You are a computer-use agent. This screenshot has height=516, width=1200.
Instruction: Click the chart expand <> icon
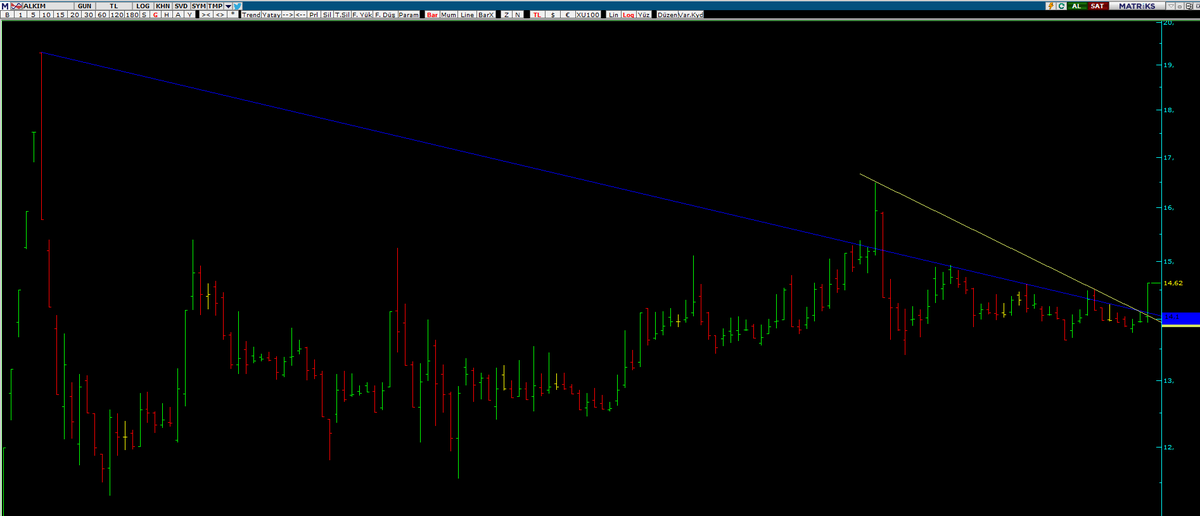[220, 15]
